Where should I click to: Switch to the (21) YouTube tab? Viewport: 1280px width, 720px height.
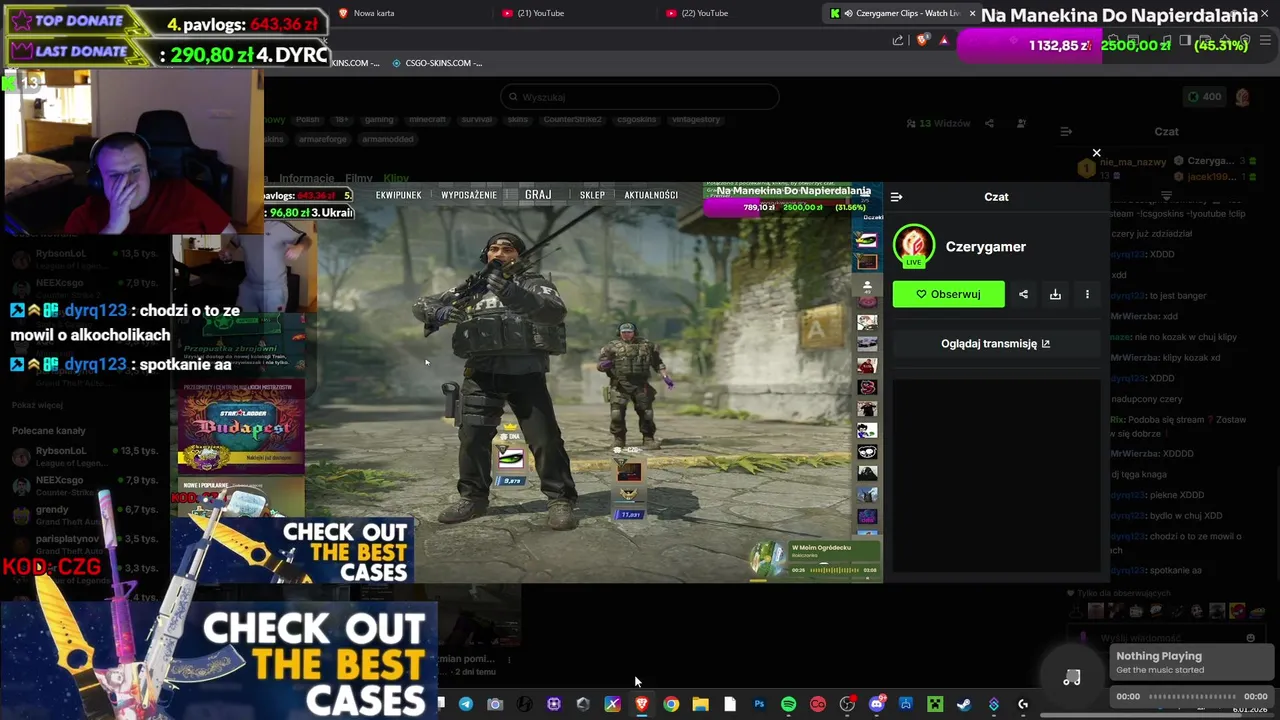coord(540,13)
